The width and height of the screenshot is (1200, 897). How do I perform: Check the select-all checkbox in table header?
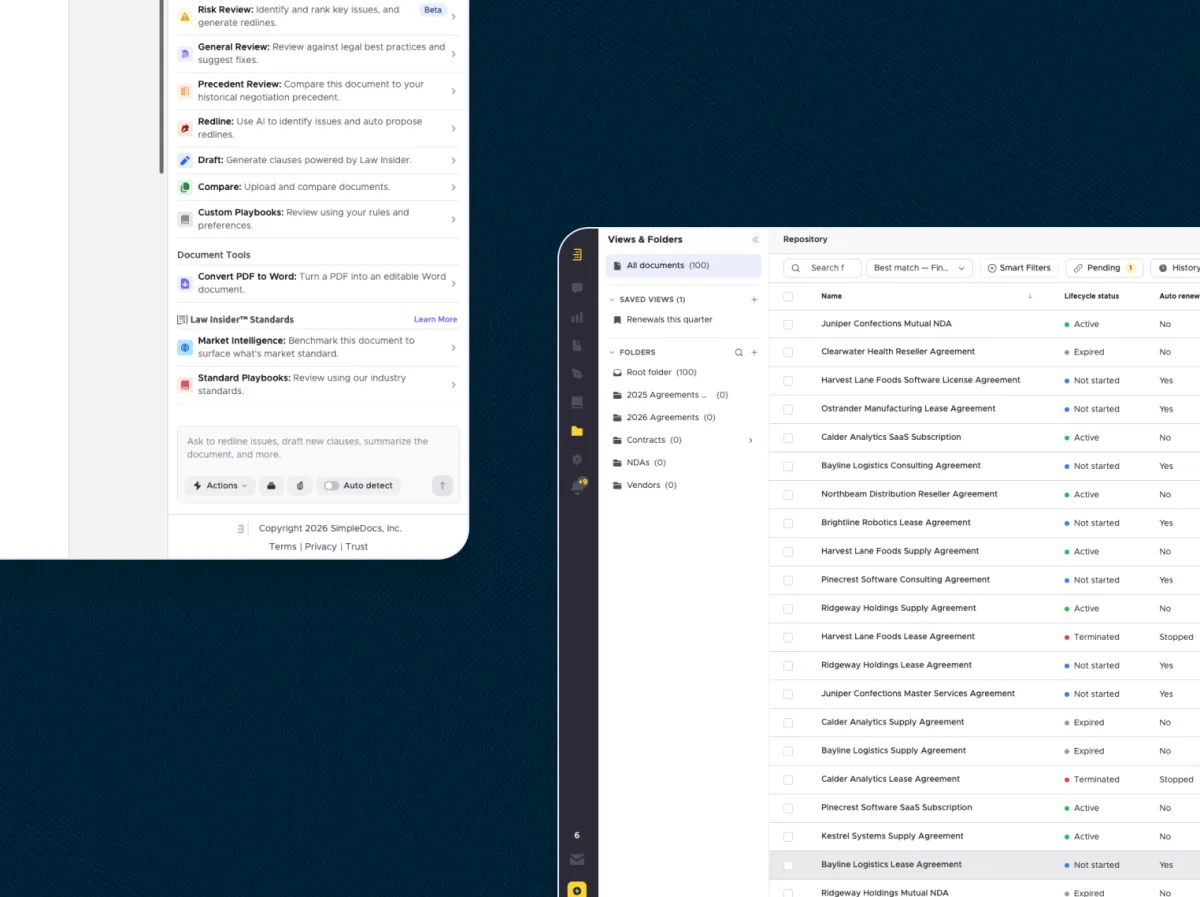click(788, 297)
